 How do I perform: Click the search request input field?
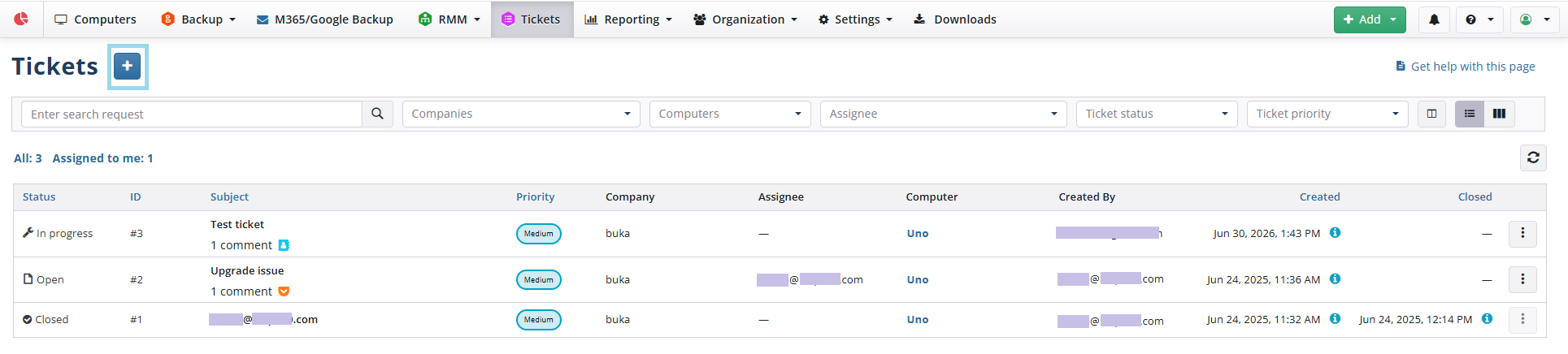coord(192,114)
